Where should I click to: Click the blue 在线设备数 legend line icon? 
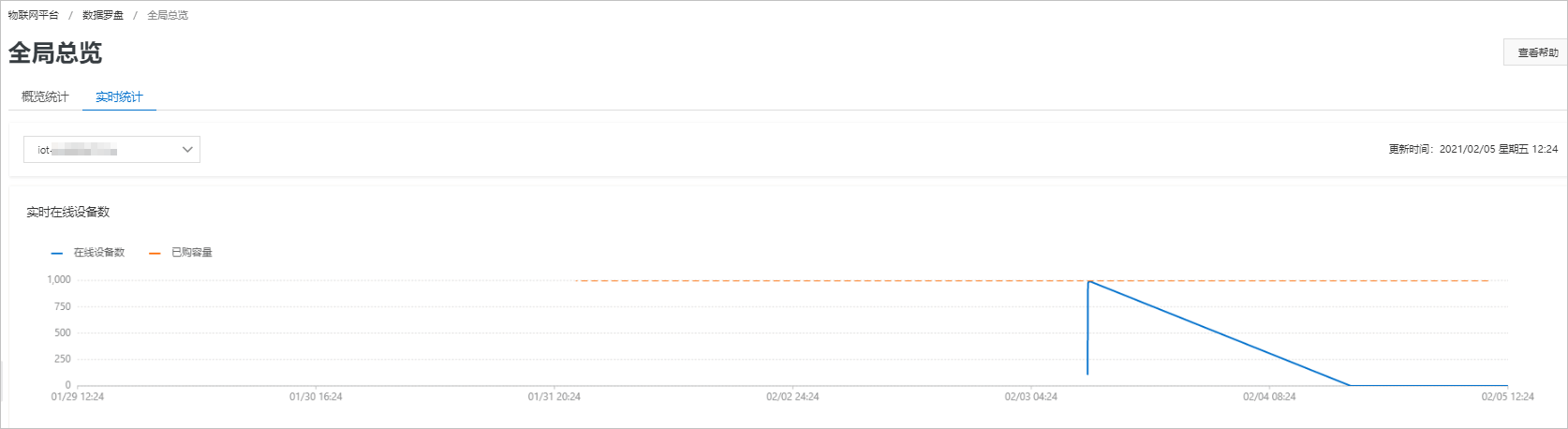coord(57,253)
